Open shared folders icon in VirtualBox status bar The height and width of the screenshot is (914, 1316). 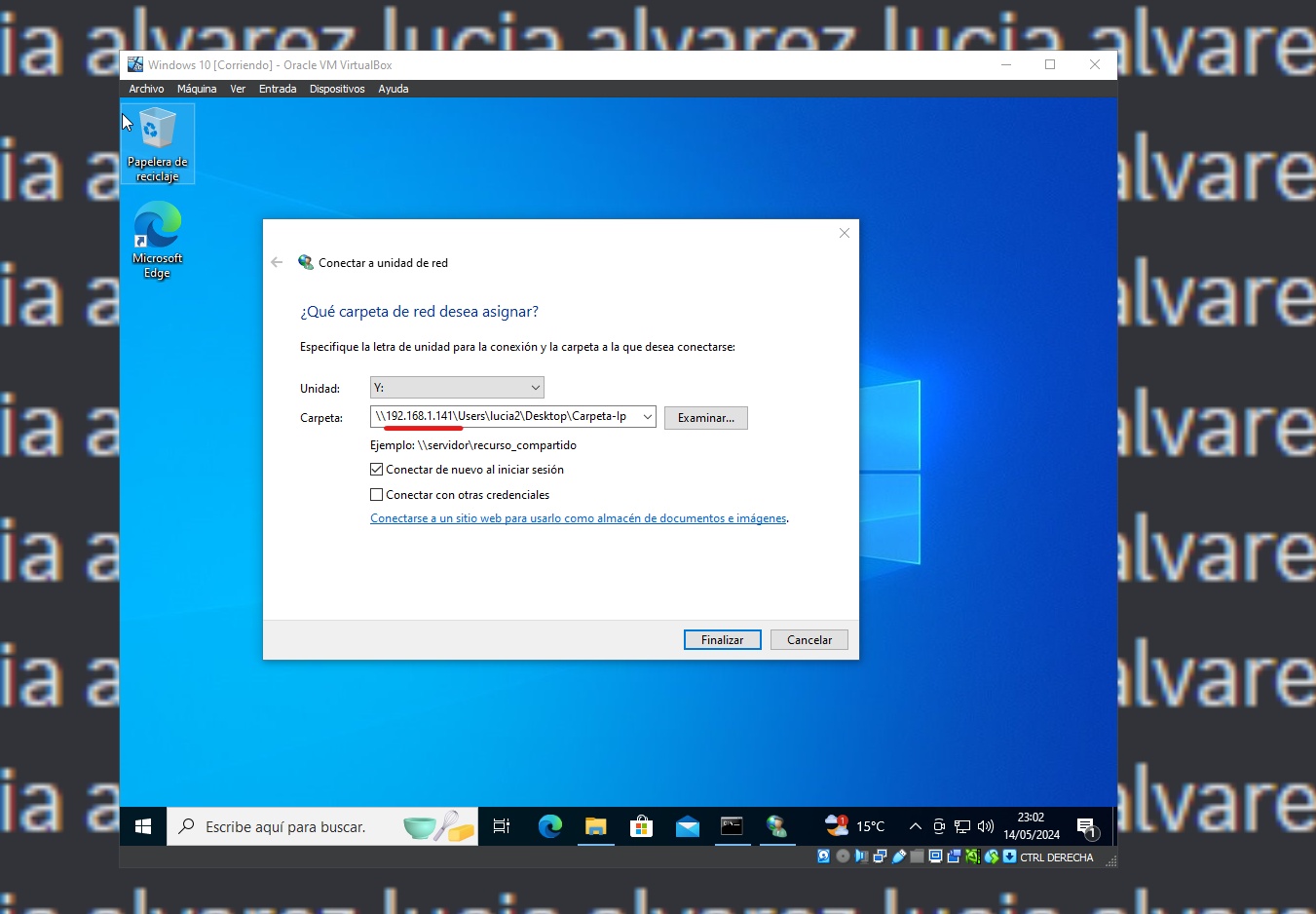[917, 857]
